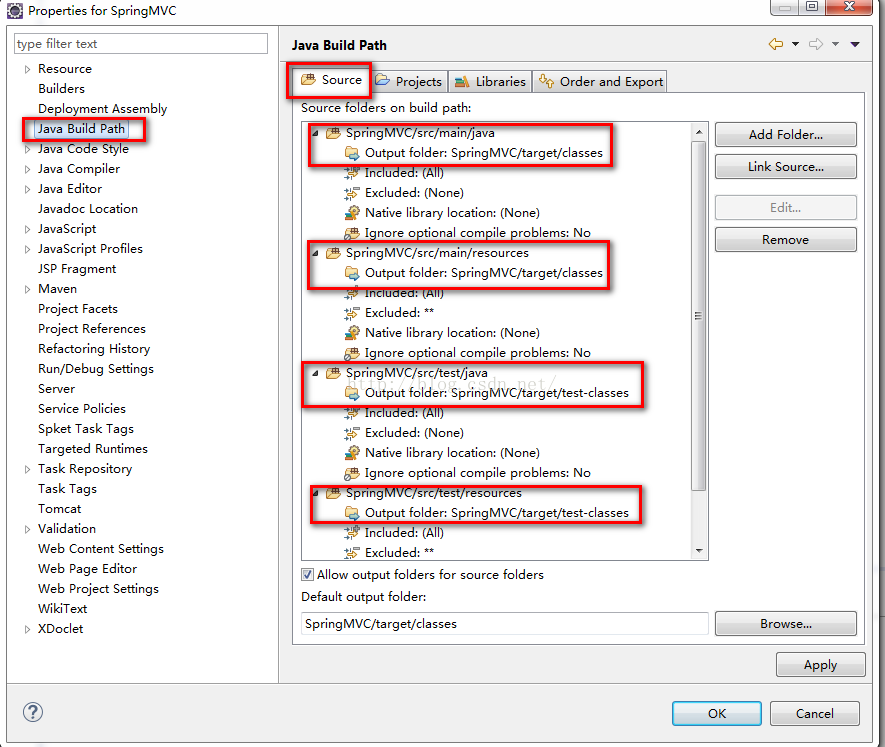885x747 pixels.
Task: Click the source folder icon for SpringMVC/src/main/java
Action: (x=334, y=133)
